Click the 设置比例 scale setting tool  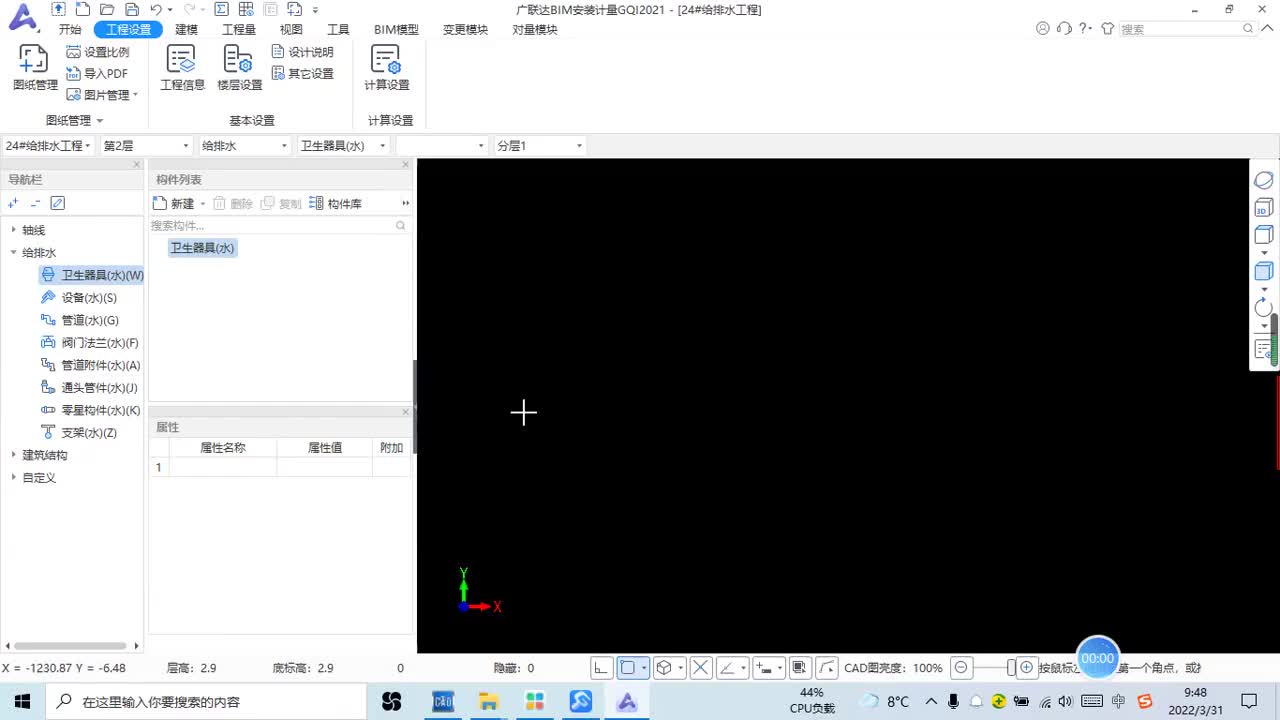pyautogui.click(x=97, y=52)
